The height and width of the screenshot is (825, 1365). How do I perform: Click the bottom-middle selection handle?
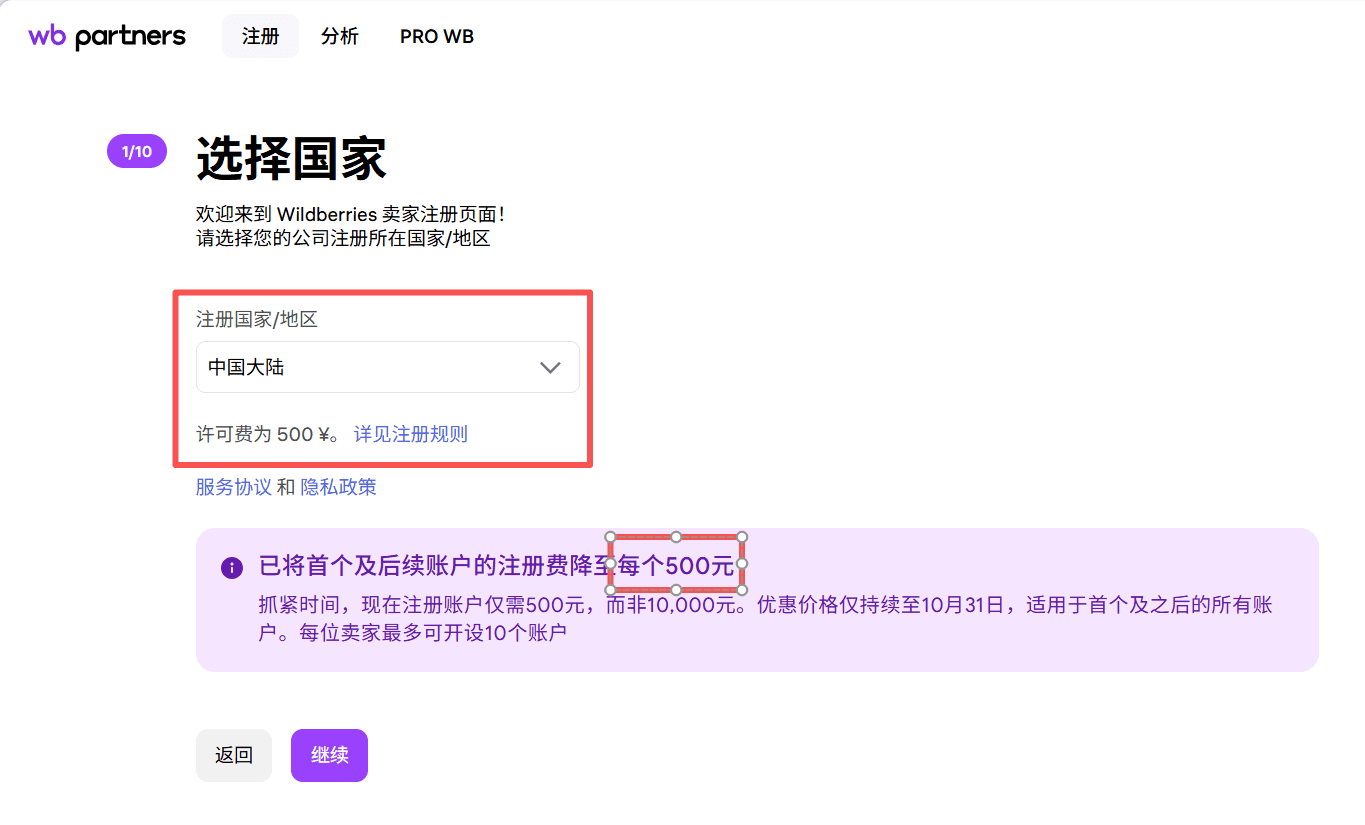click(676, 590)
